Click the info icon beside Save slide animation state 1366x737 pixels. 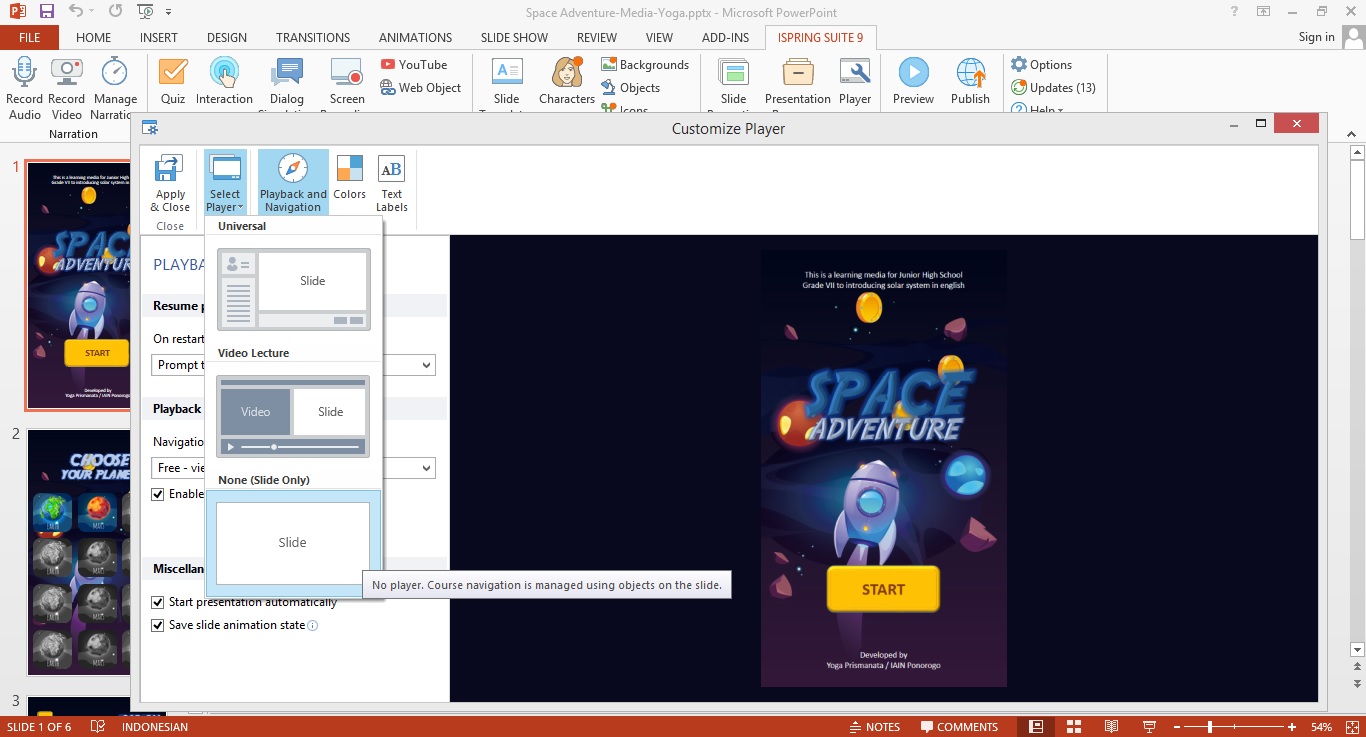point(312,626)
